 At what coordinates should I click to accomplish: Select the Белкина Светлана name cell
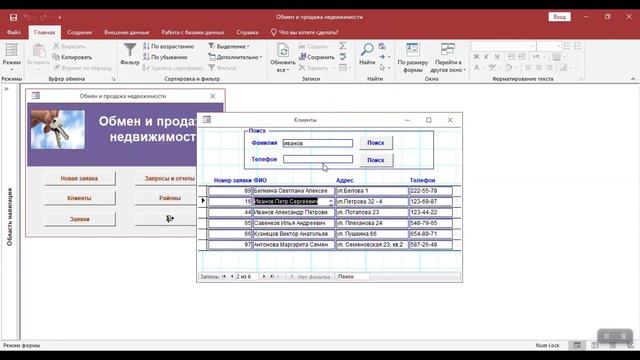[x=293, y=191]
